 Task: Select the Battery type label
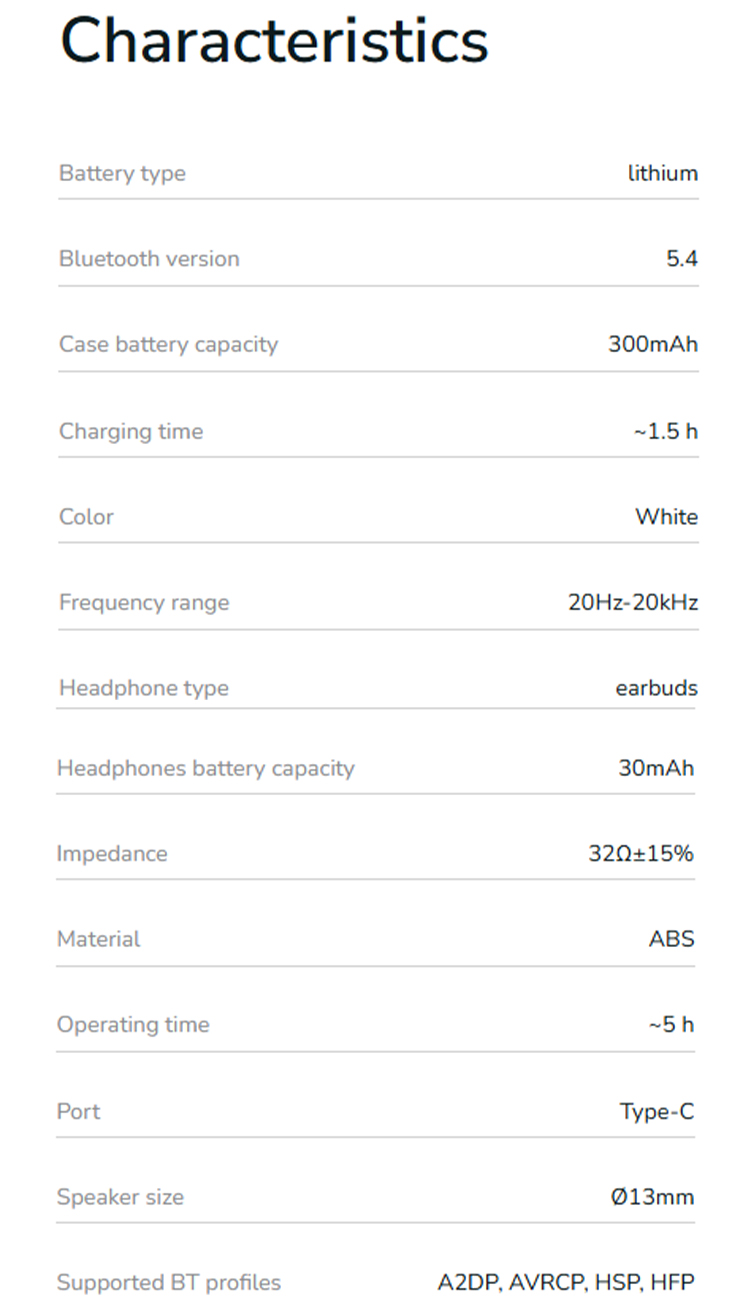(x=122, y=174)
